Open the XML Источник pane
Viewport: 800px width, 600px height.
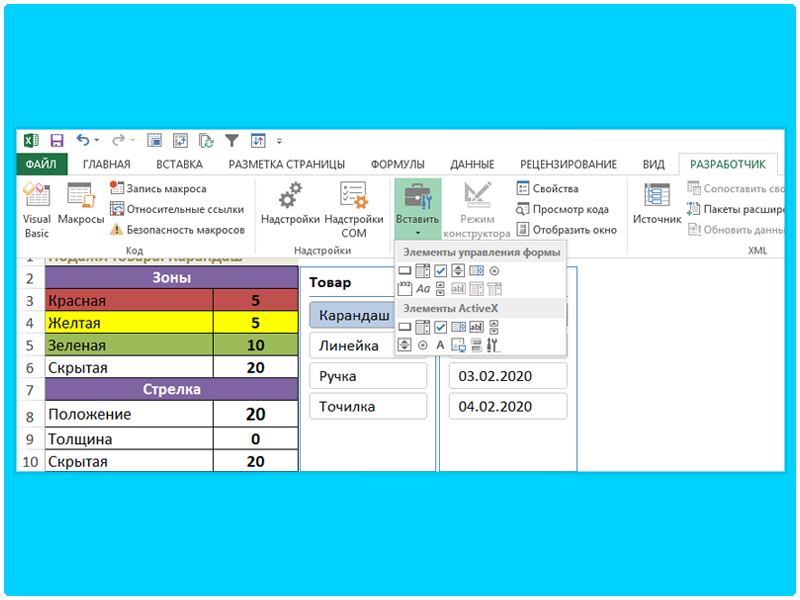[657, 204]
